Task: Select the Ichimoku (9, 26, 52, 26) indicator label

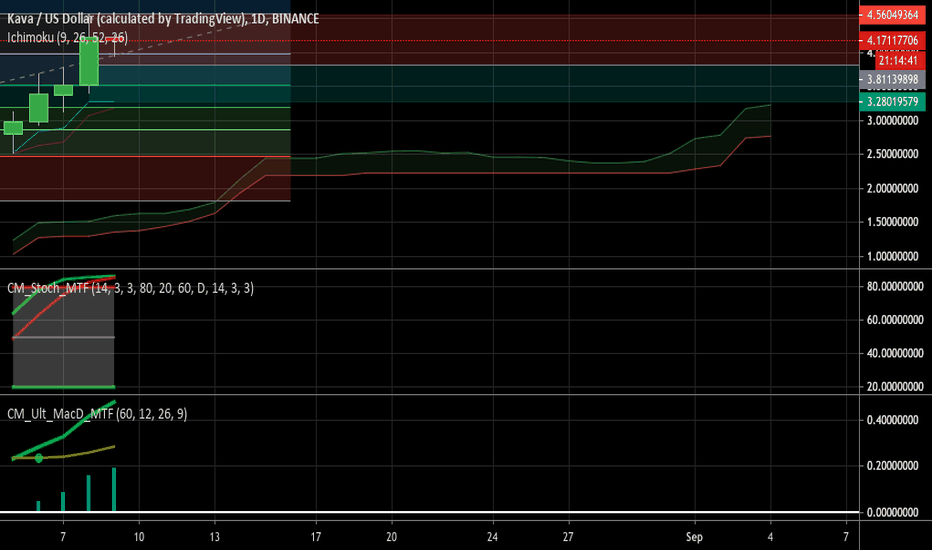Action: click(x=67, y=38)
